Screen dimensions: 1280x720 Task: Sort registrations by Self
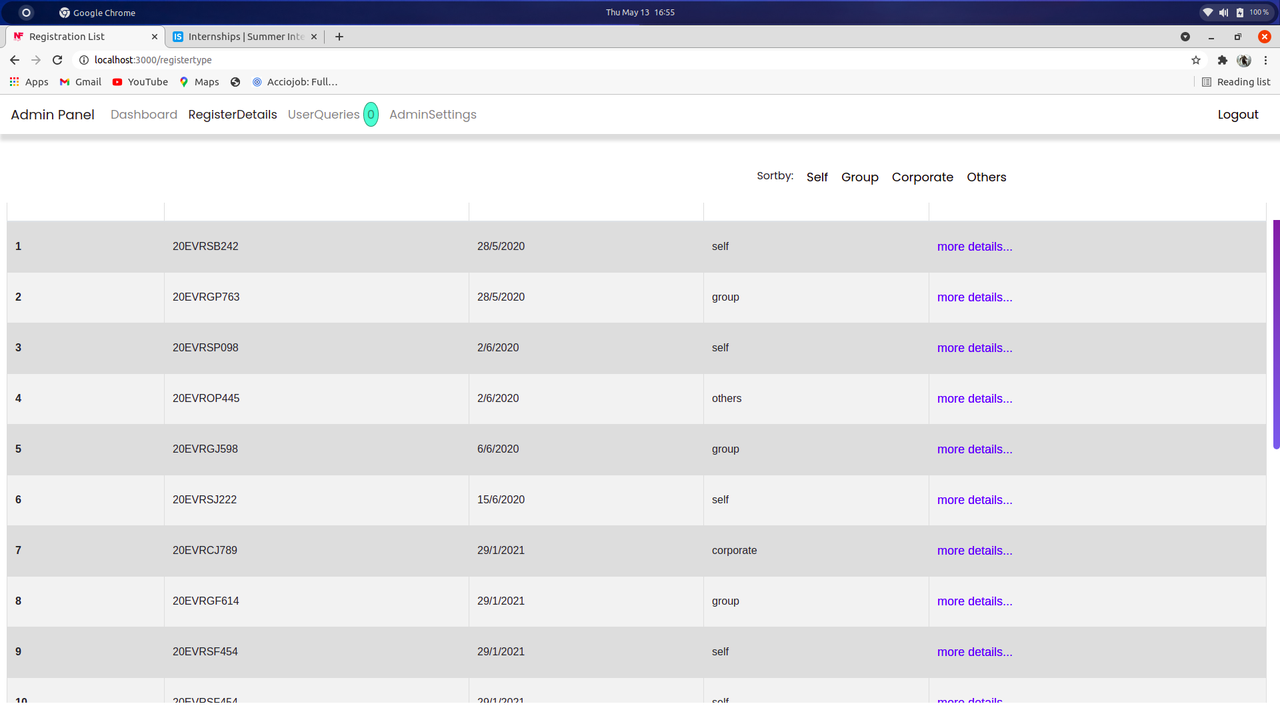(816, 176)
